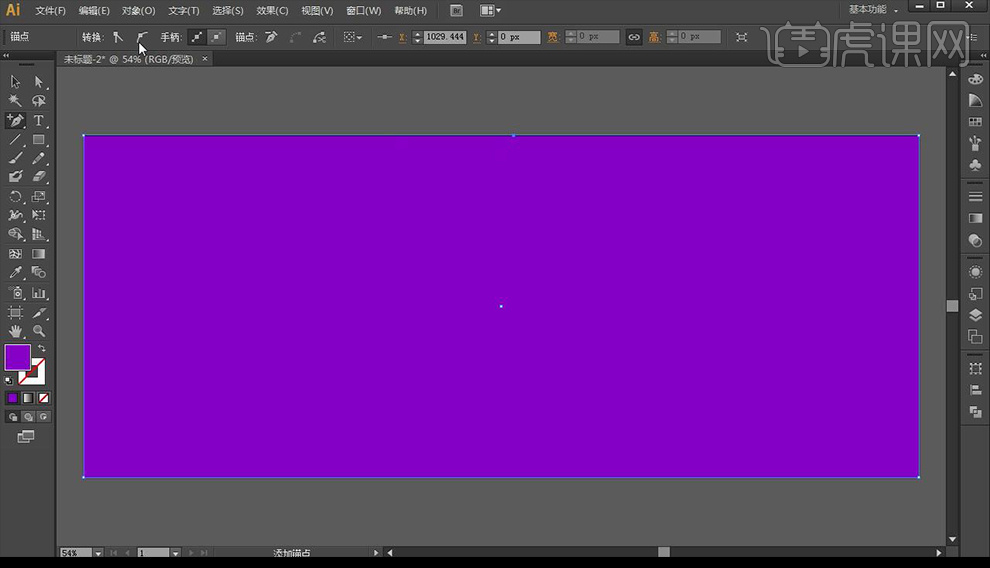The width and height of the screenshot is (990, 568).
Task: Pick the Gradient tool in the toolbox
Action: [x=39, y=254]
